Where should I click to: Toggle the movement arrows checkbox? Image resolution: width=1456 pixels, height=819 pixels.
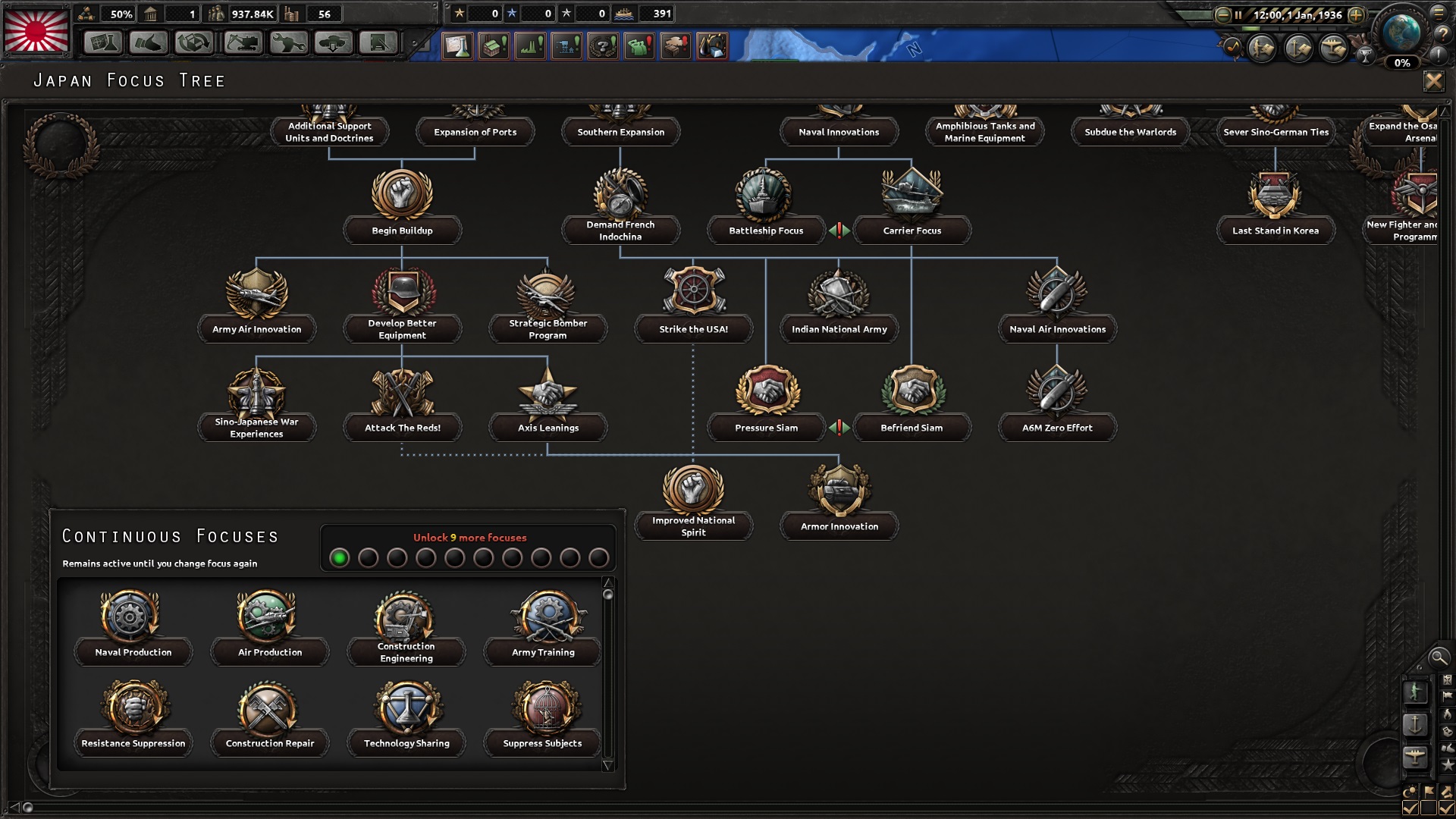[x=1447, y=808]
